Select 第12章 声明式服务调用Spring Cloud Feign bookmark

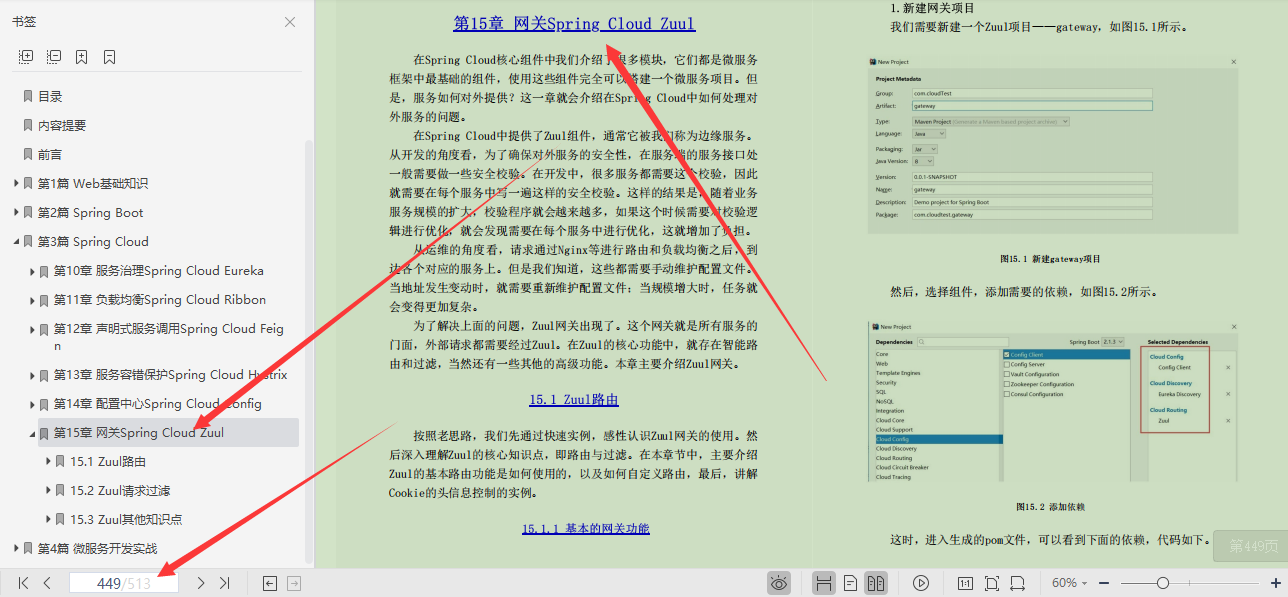[x=169, y=337]
